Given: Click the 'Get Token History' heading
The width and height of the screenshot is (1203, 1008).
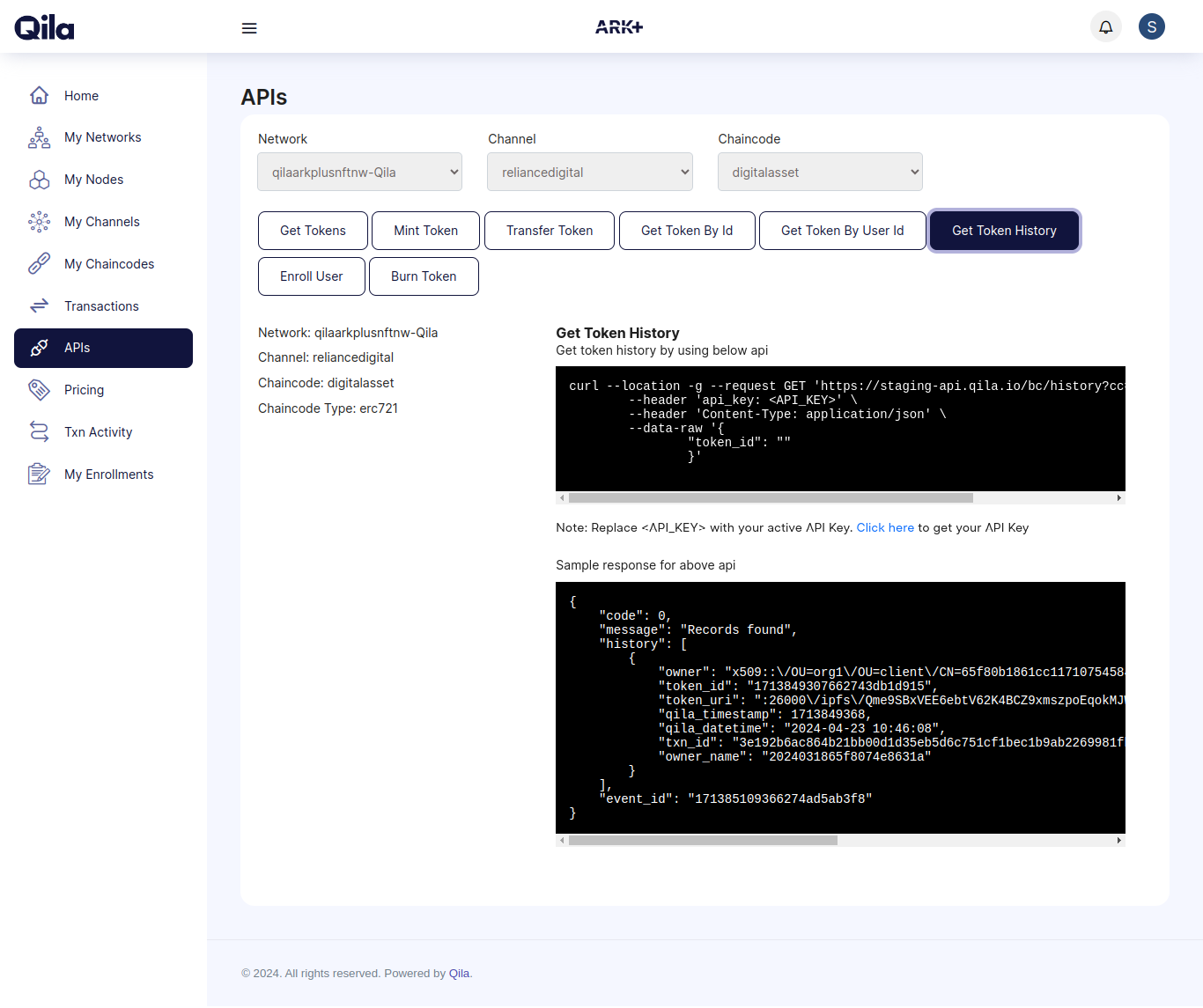Looking at the screenshot, I should (x=617, y=333).
